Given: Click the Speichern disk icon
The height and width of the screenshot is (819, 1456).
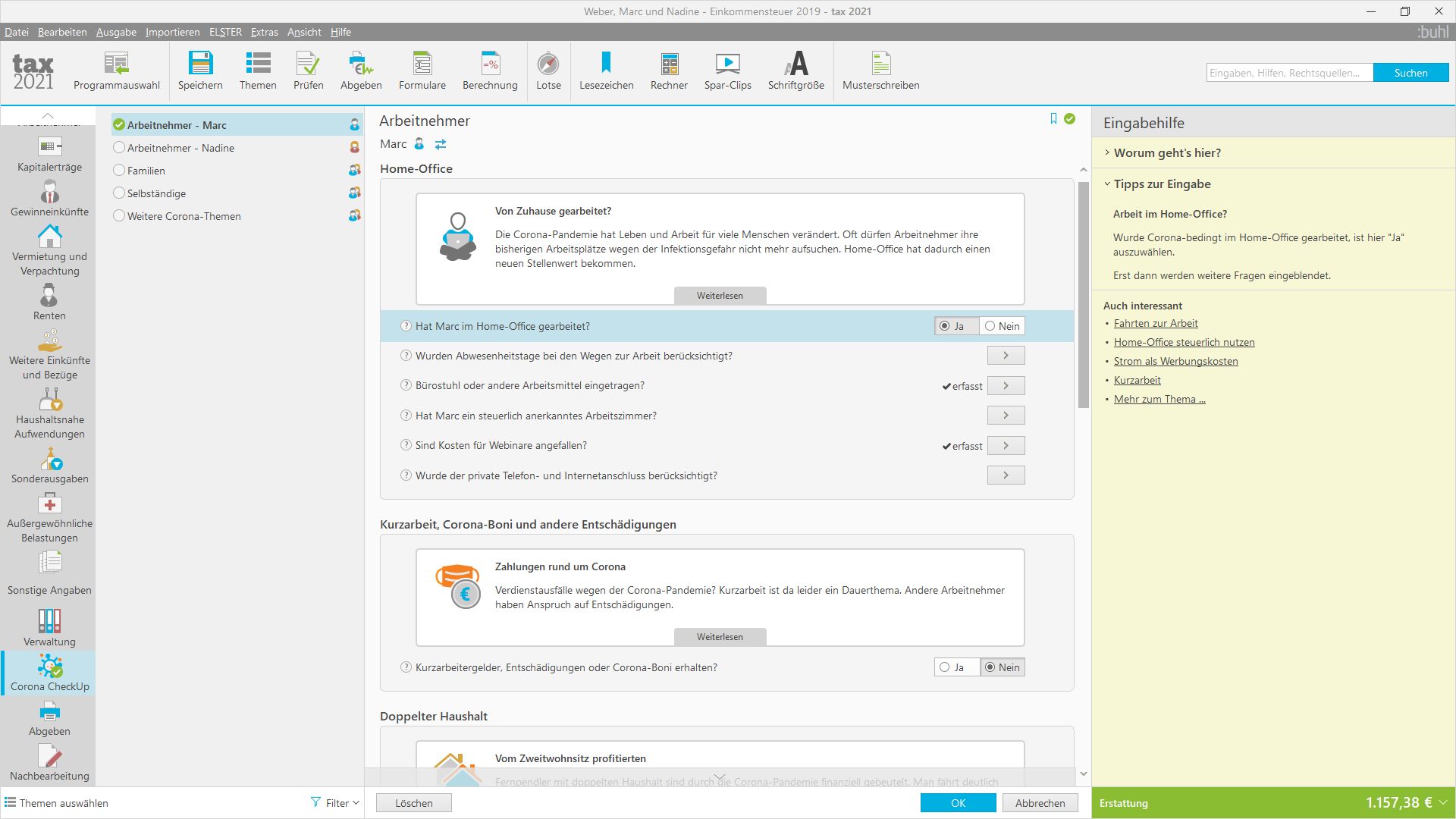Looking at the screenshot, I should pyautogui.click(x=200, y=63).
